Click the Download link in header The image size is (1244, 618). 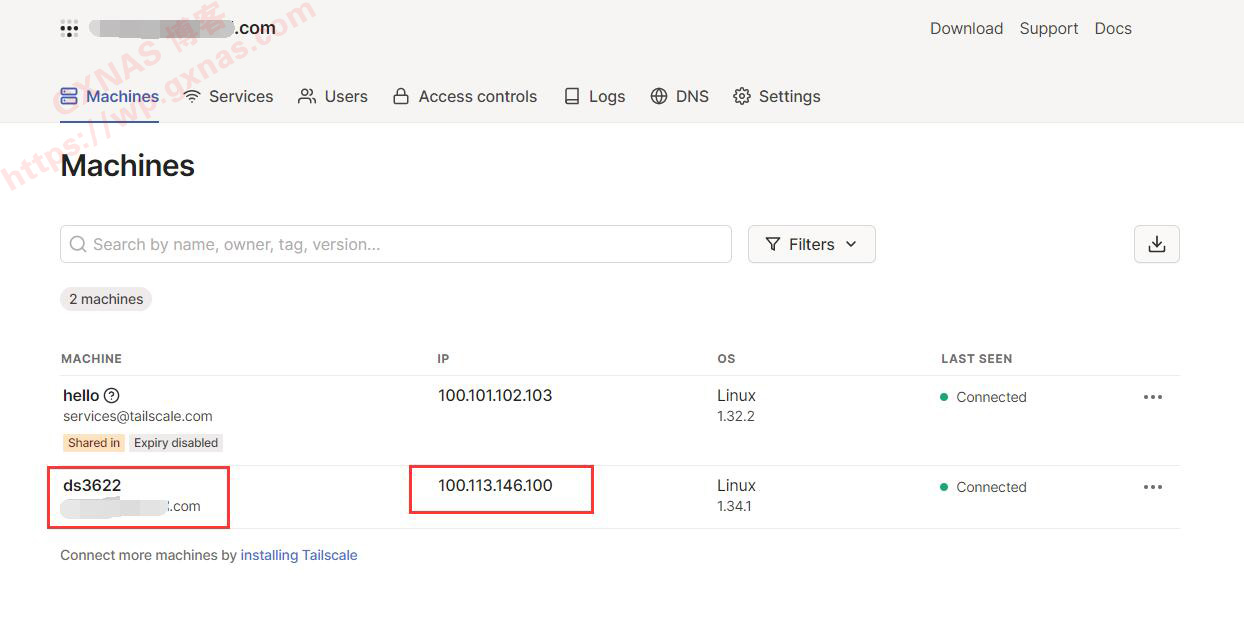pyautogui.click(x=966, y=28)
